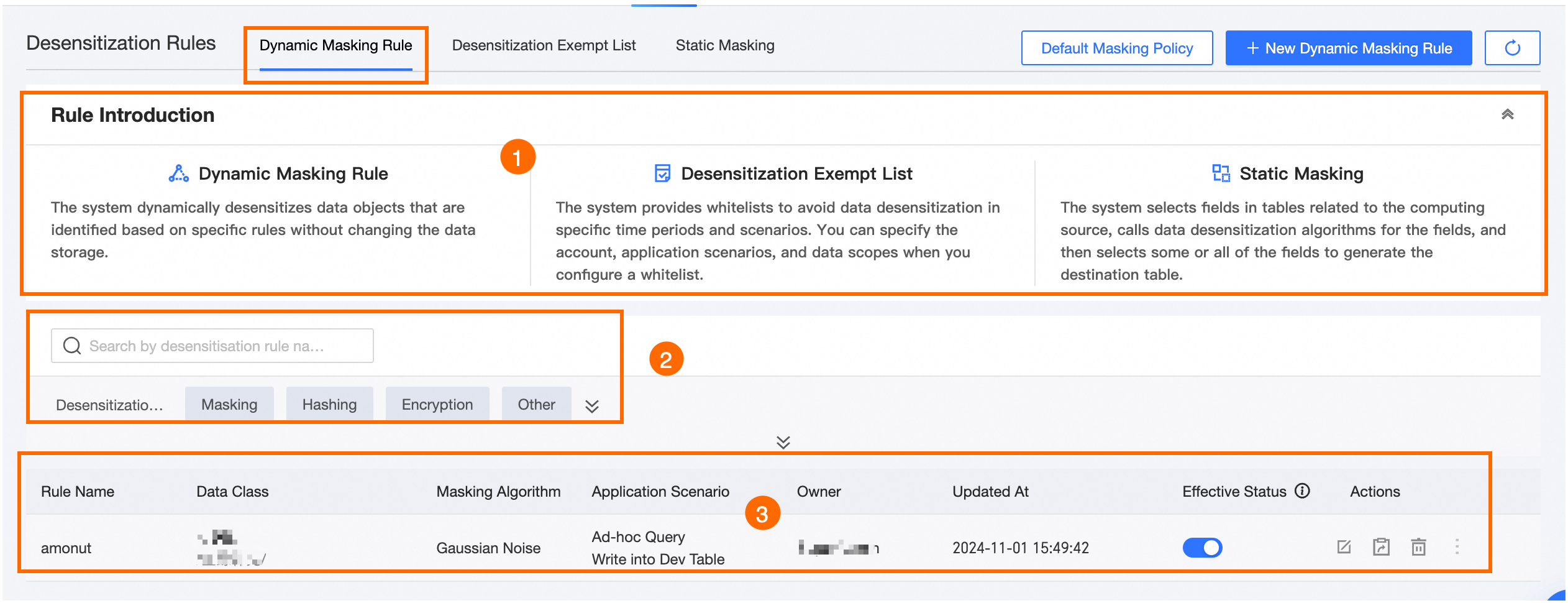1568x603 pixels.
Task: Open the more options dots for amonut
Action: tap(1457, 547)
